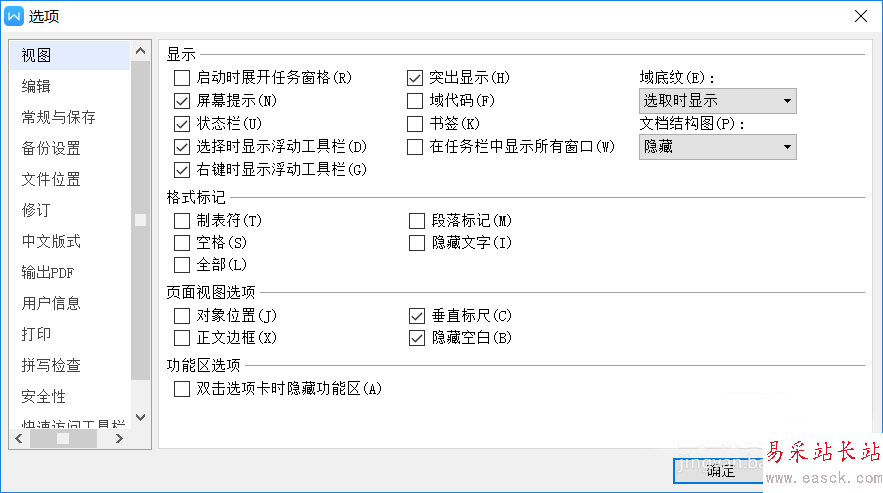Check the 域代码 checkbox
The image size is (883, 493).
[x=415, y=101]
